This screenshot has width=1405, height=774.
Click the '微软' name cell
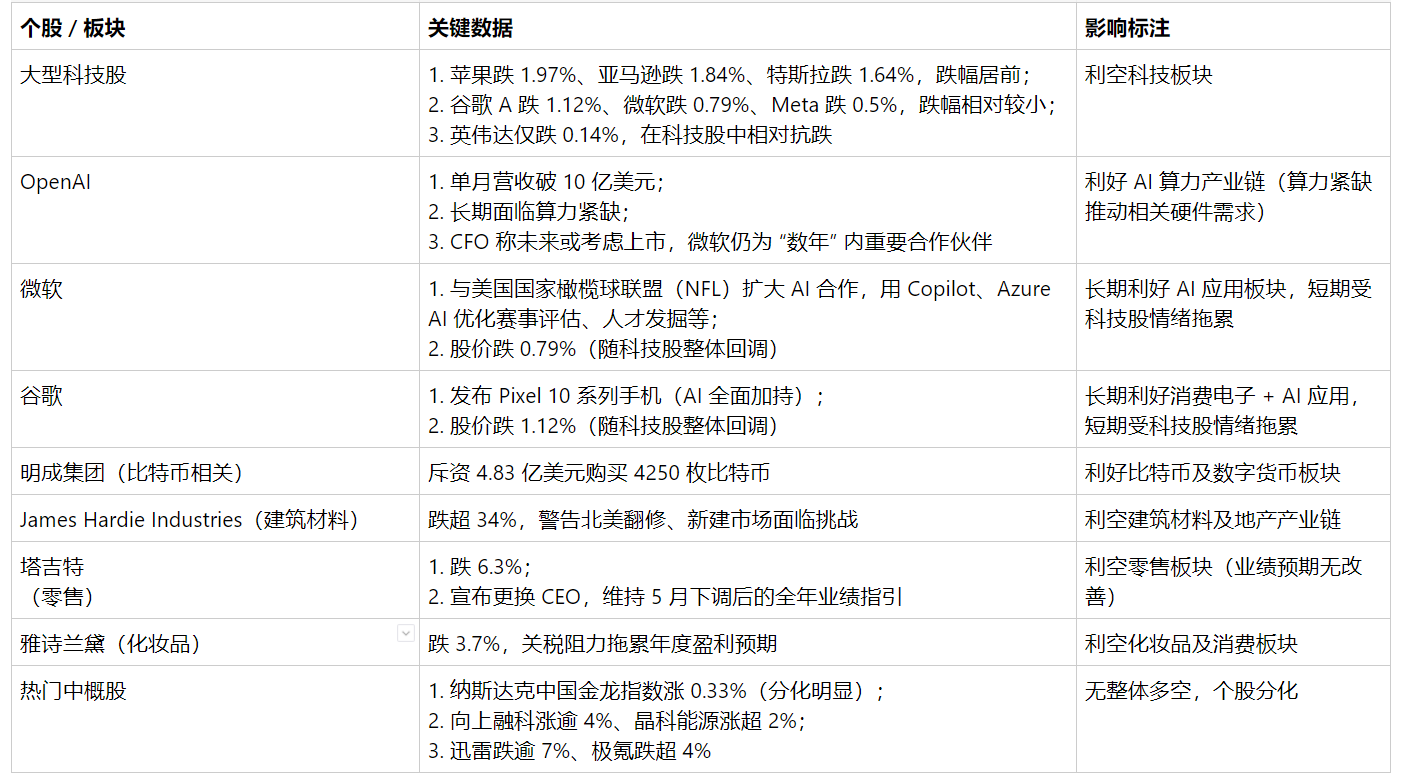(x=216, y=317)
